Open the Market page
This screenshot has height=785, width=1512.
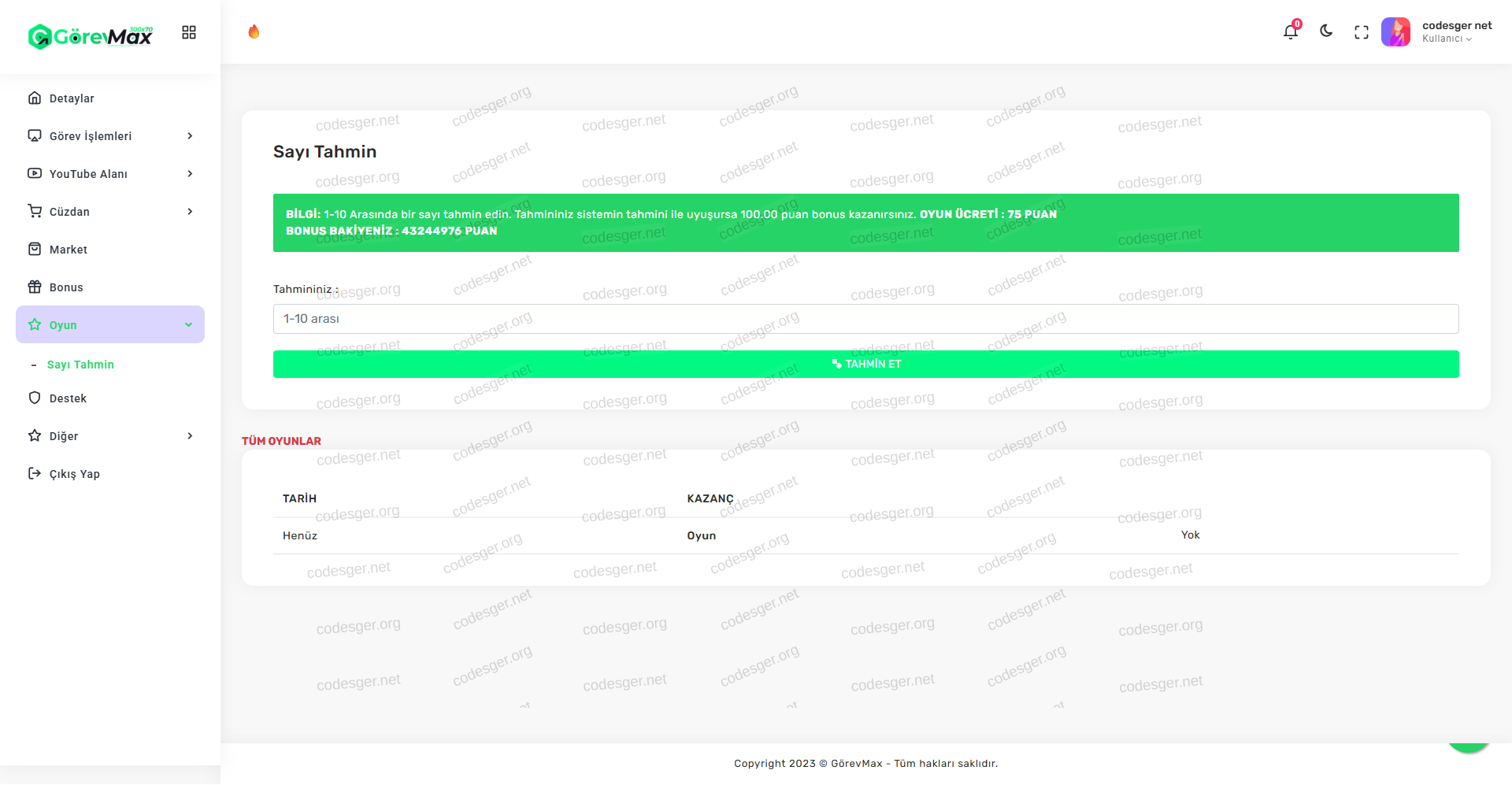coord(69,250)
